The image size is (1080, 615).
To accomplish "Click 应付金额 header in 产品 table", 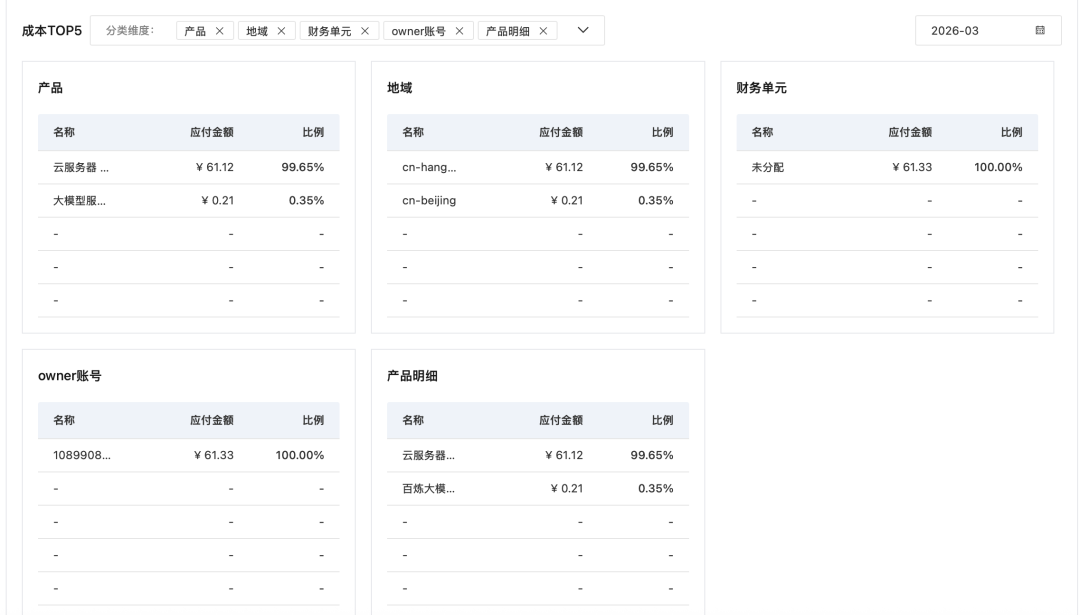I will click(x=212, y=132).
